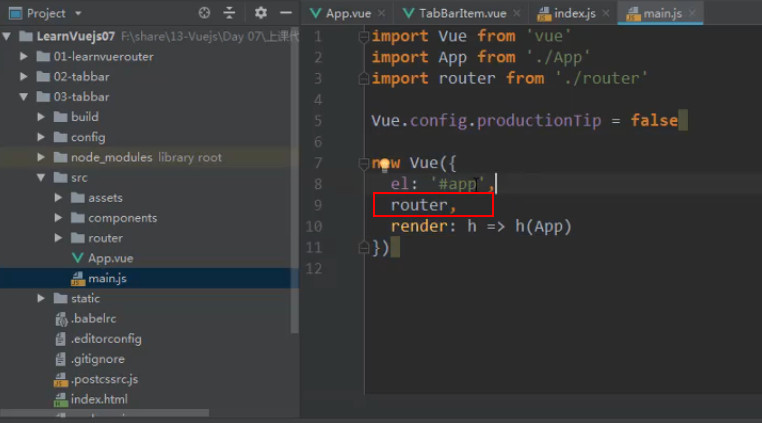The image size is (762, 423).
Task: Click the word false in line 5
Action: pos(654,120)
